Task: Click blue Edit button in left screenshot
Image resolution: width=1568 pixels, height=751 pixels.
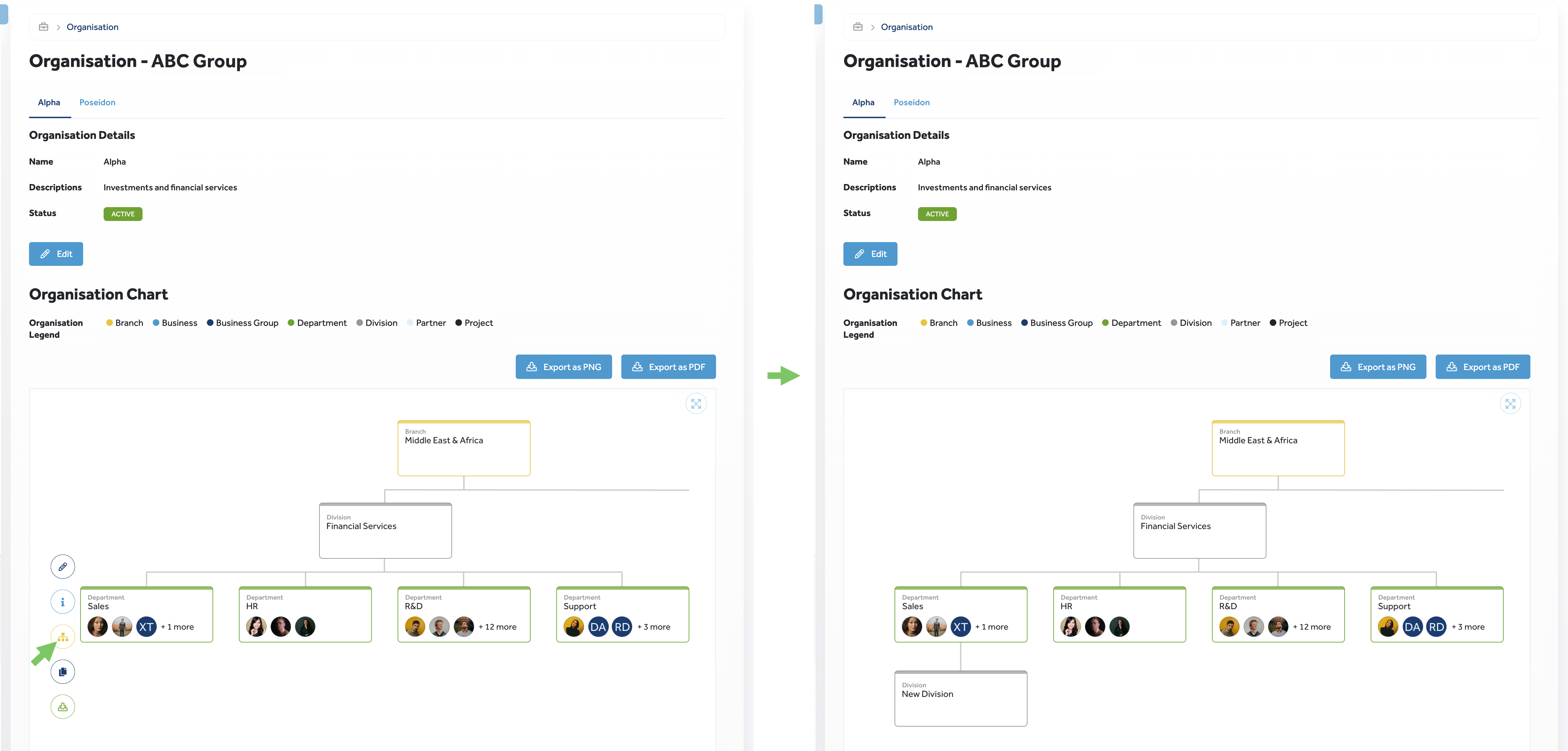Action: [x=56, y=254]
